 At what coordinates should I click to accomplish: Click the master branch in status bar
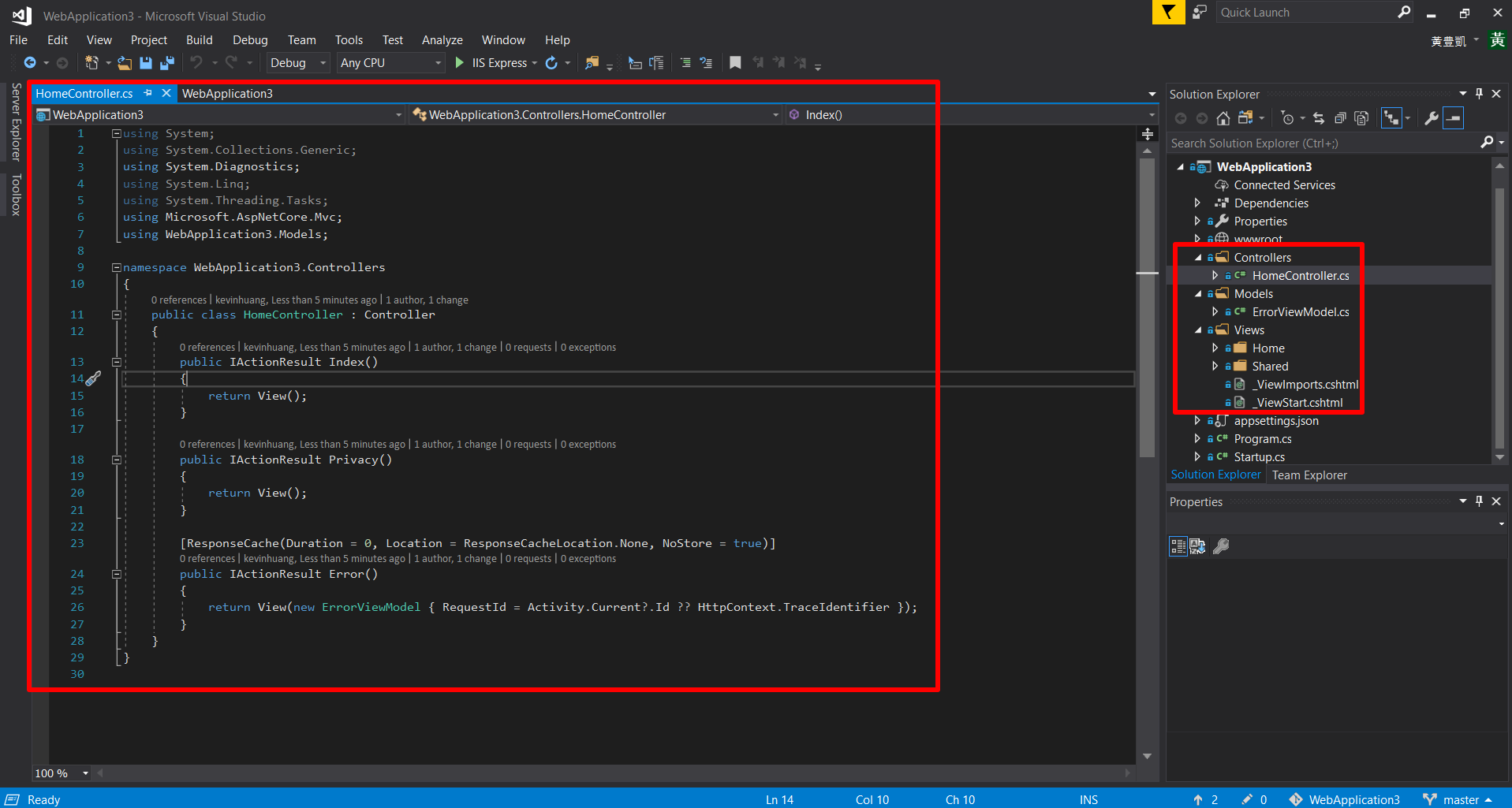(x=1460, y=799)
